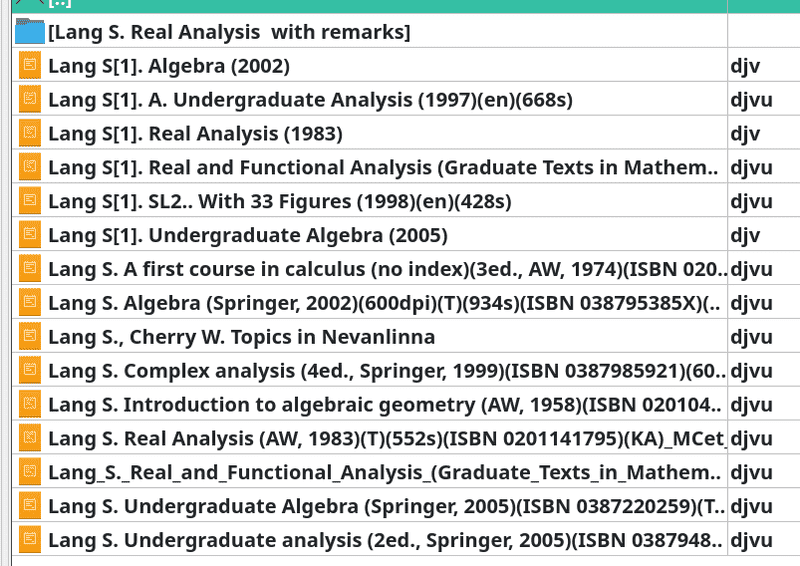Select Lang S. Real Analysis (AW, 1983)(T)(552s) file name

387,439
